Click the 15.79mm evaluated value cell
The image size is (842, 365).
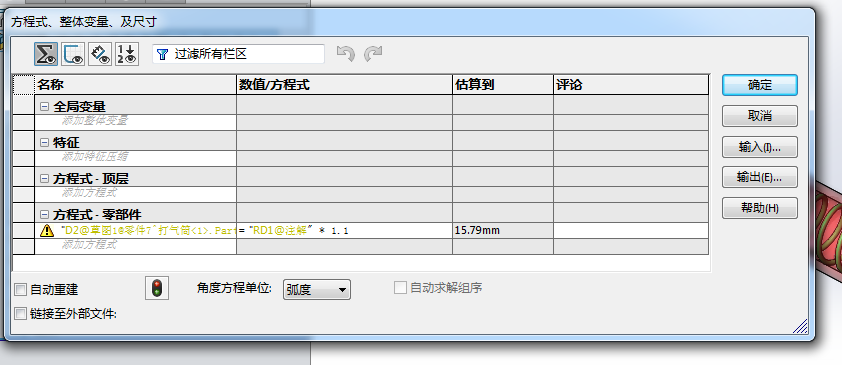point(503,231)
